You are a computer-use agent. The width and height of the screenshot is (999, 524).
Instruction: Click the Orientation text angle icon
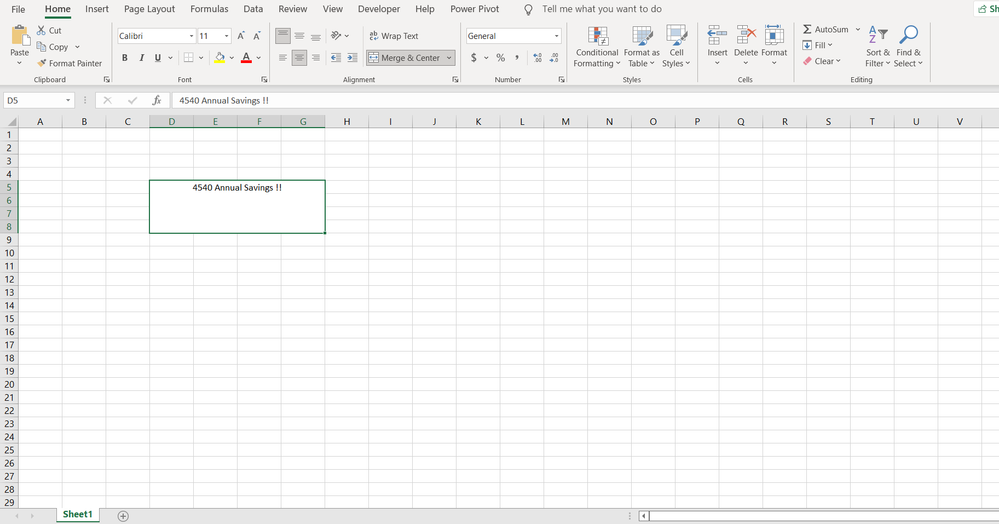(x=336, y=36)
